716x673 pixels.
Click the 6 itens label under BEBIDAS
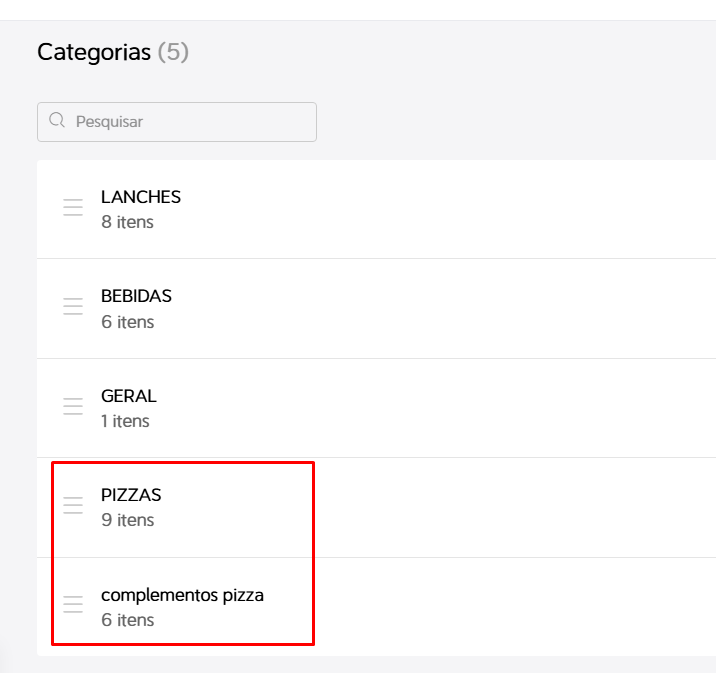127,322
